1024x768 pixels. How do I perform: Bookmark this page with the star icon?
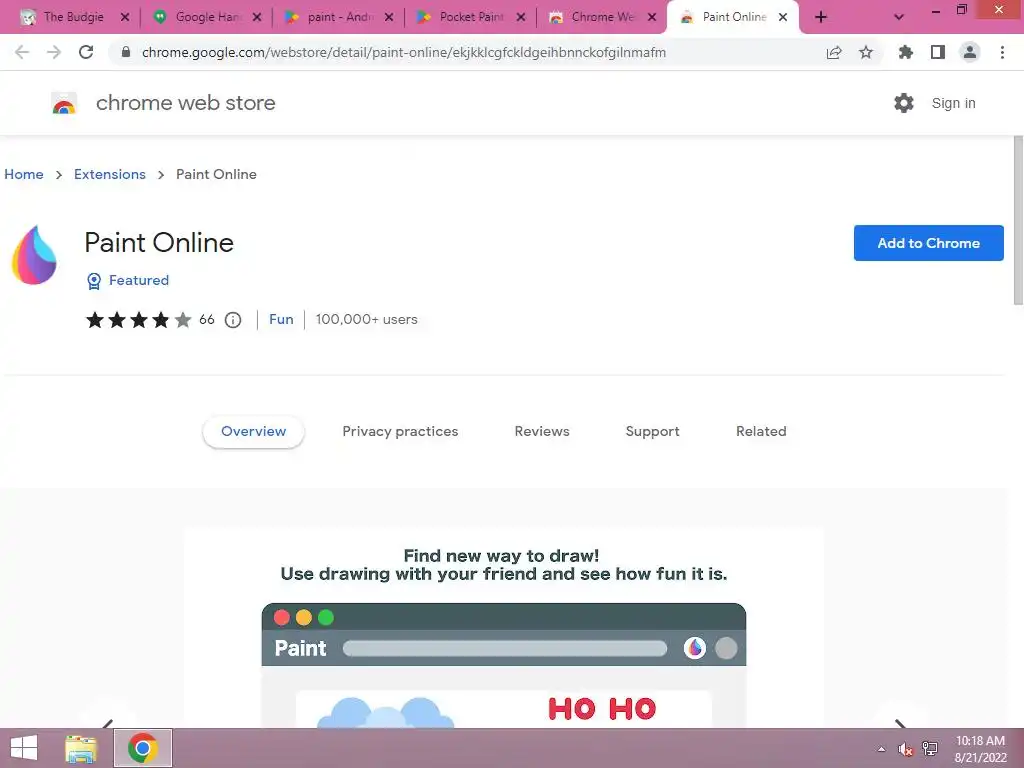pyautogui.click(x=866, y=52)
